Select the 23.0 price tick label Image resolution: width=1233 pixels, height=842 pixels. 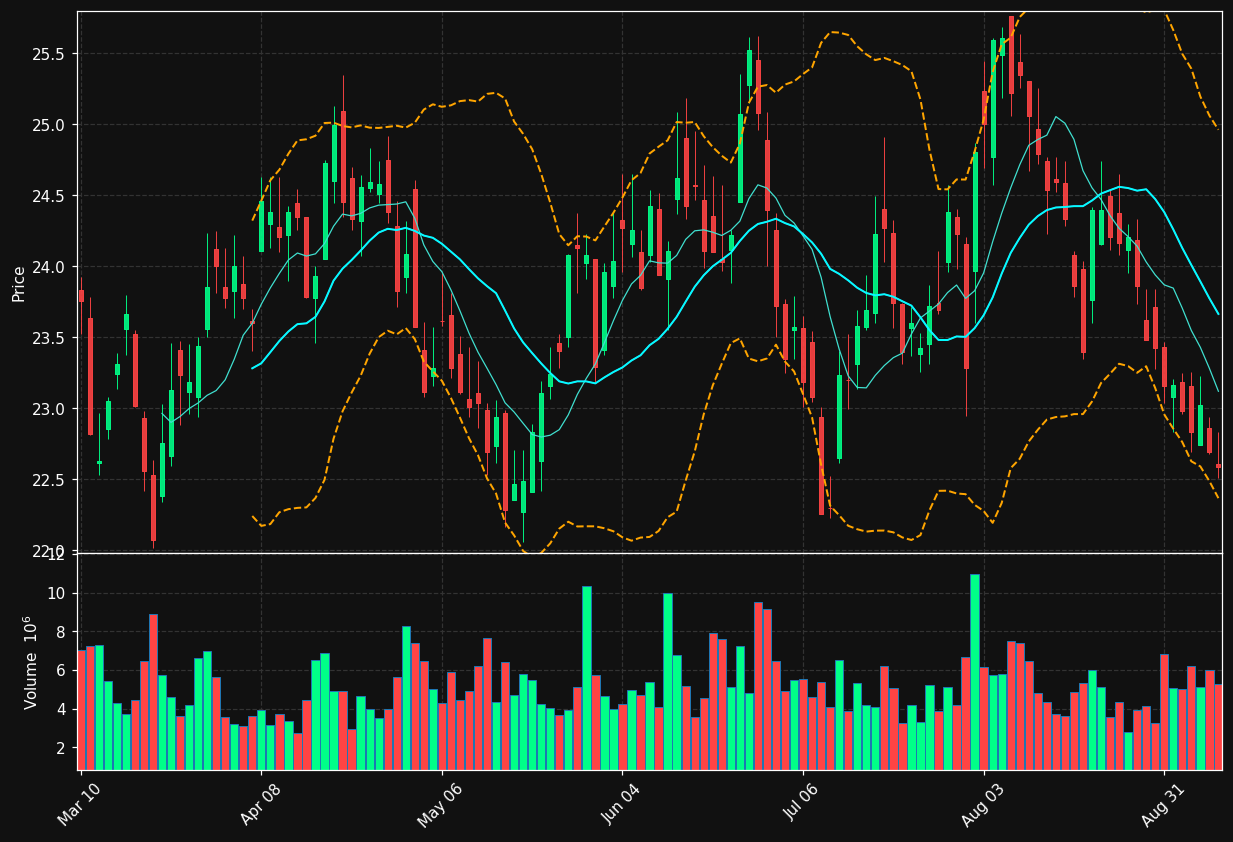coord(48,409)
